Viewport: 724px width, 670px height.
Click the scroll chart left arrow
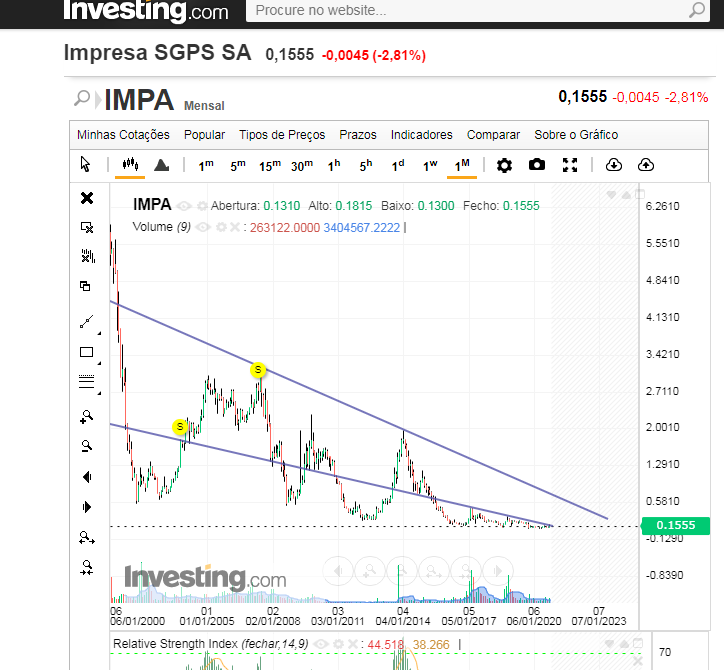[87, 477]
